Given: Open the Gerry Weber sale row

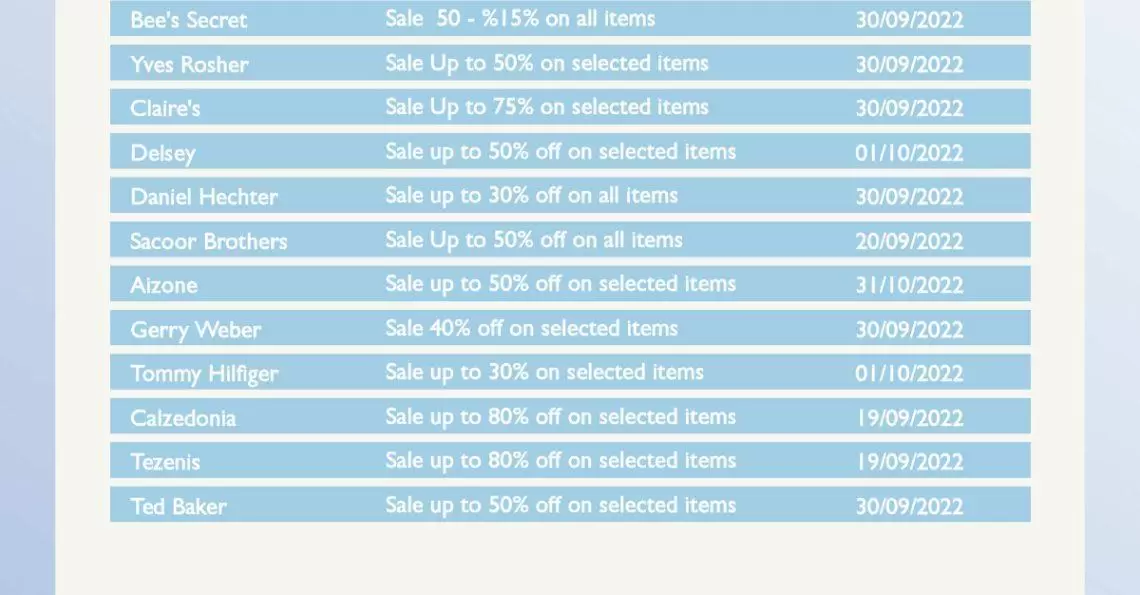Looking at the screenshot, I should pos(570,328).
